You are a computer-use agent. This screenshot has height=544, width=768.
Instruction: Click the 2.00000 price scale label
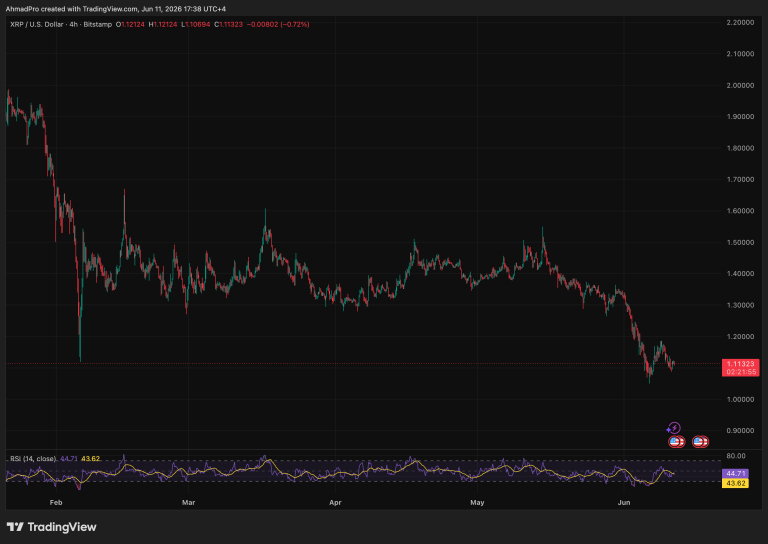point(740,85)
